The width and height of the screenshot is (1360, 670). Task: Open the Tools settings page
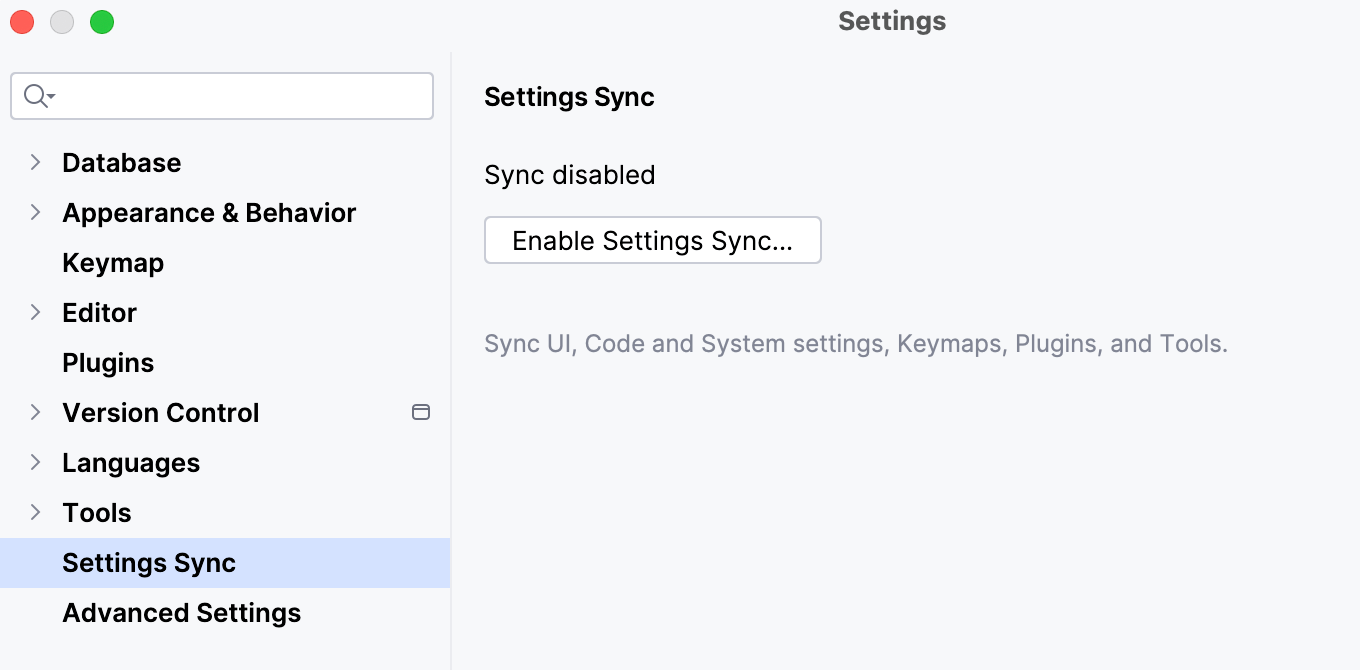96,512
